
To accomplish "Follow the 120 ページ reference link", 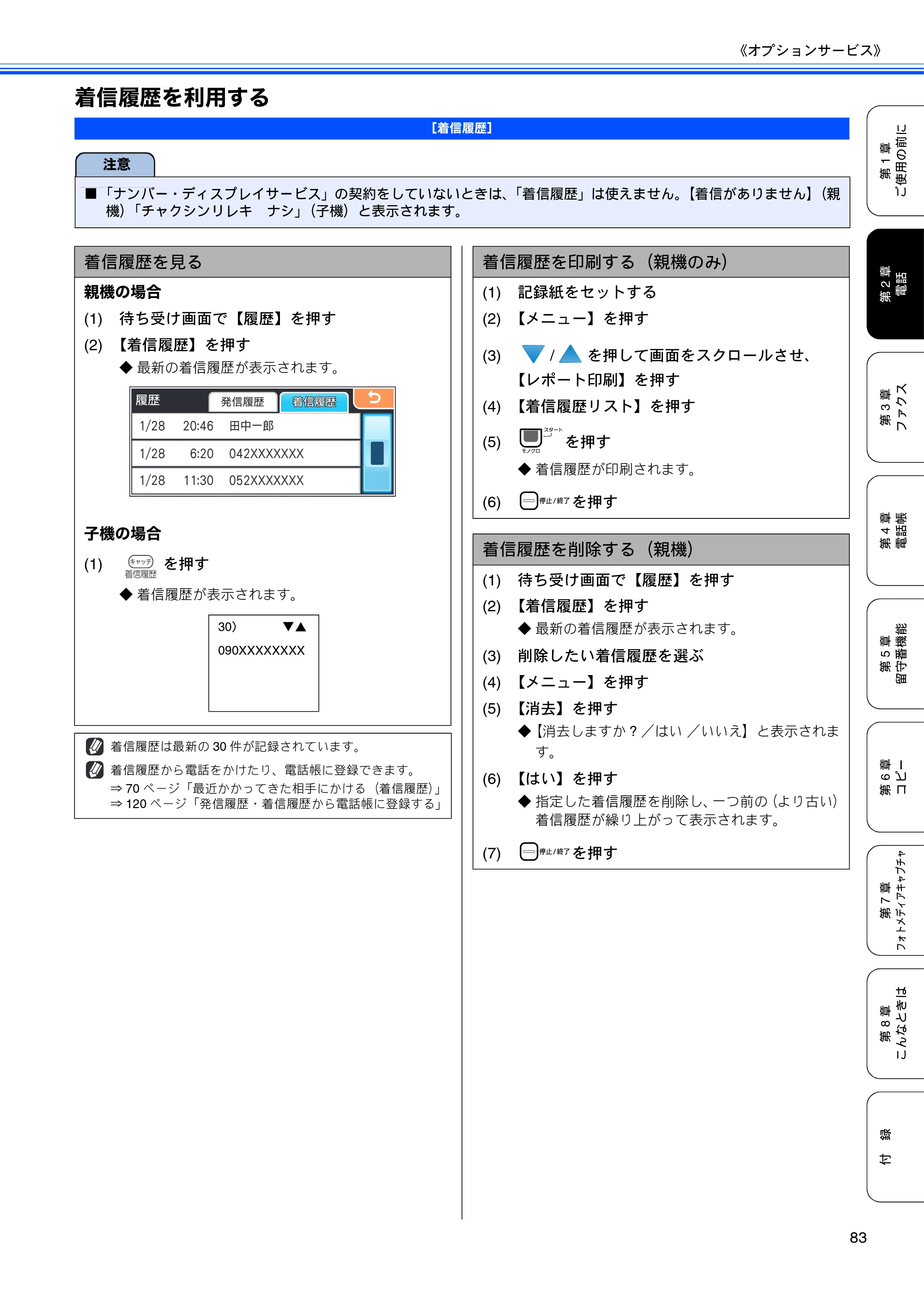I will [276, 804].
